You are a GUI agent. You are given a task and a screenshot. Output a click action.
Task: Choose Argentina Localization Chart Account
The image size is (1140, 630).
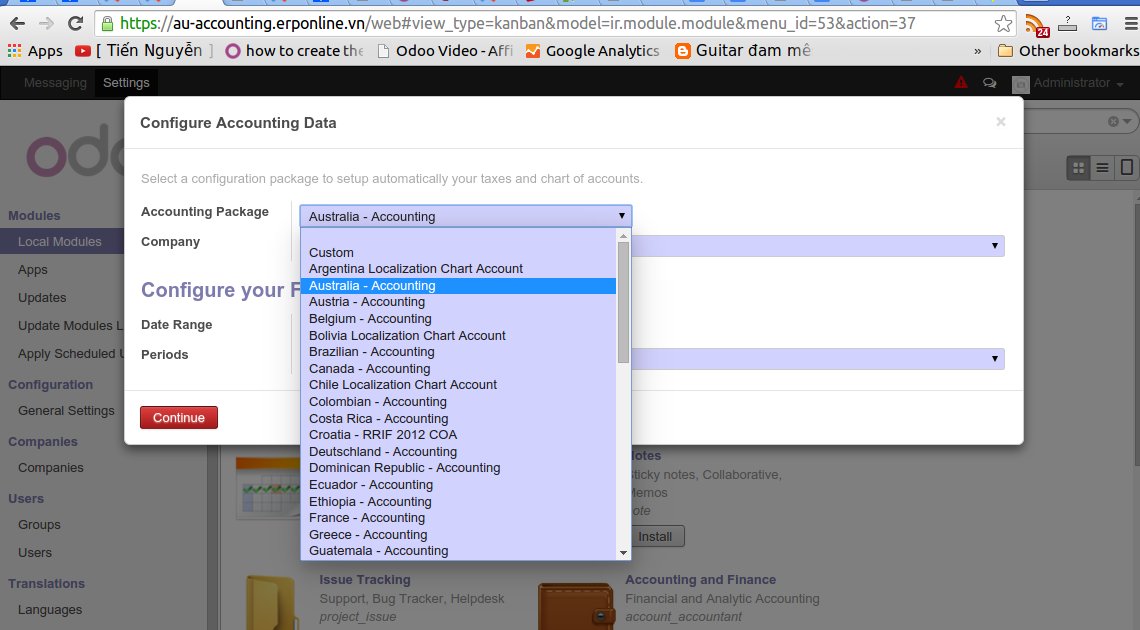coord(459,269)
